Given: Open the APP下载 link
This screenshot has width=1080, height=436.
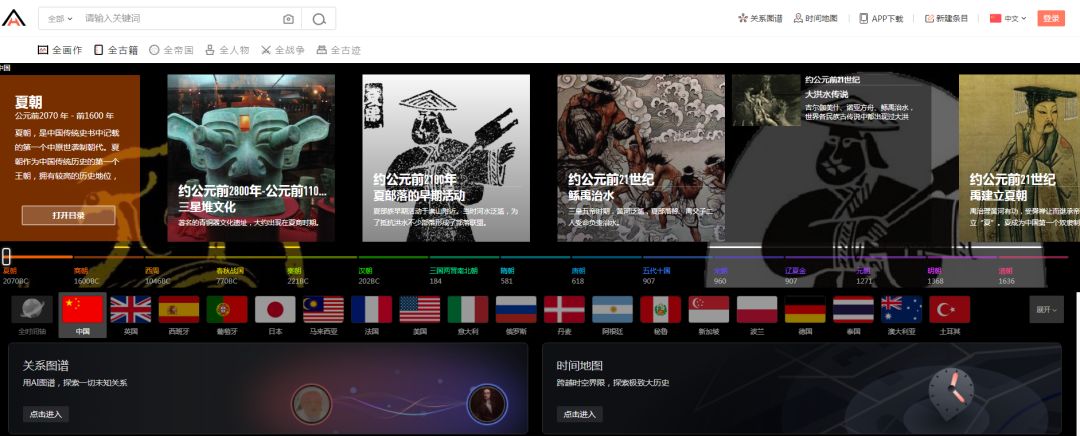Looking at the screenshot, I should pyautogui.click(x=881, y=19).
